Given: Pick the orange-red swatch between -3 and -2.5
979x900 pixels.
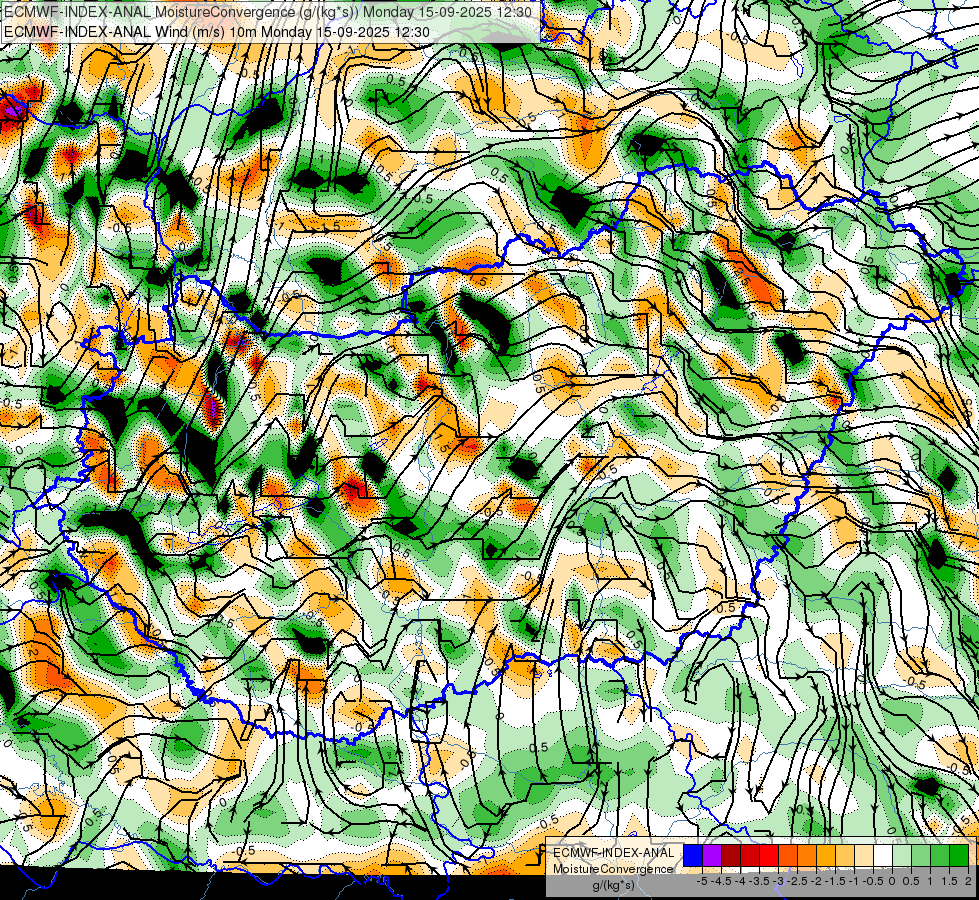Looking at the screenshot, I should pyautogui.click(x=788, y=856).
